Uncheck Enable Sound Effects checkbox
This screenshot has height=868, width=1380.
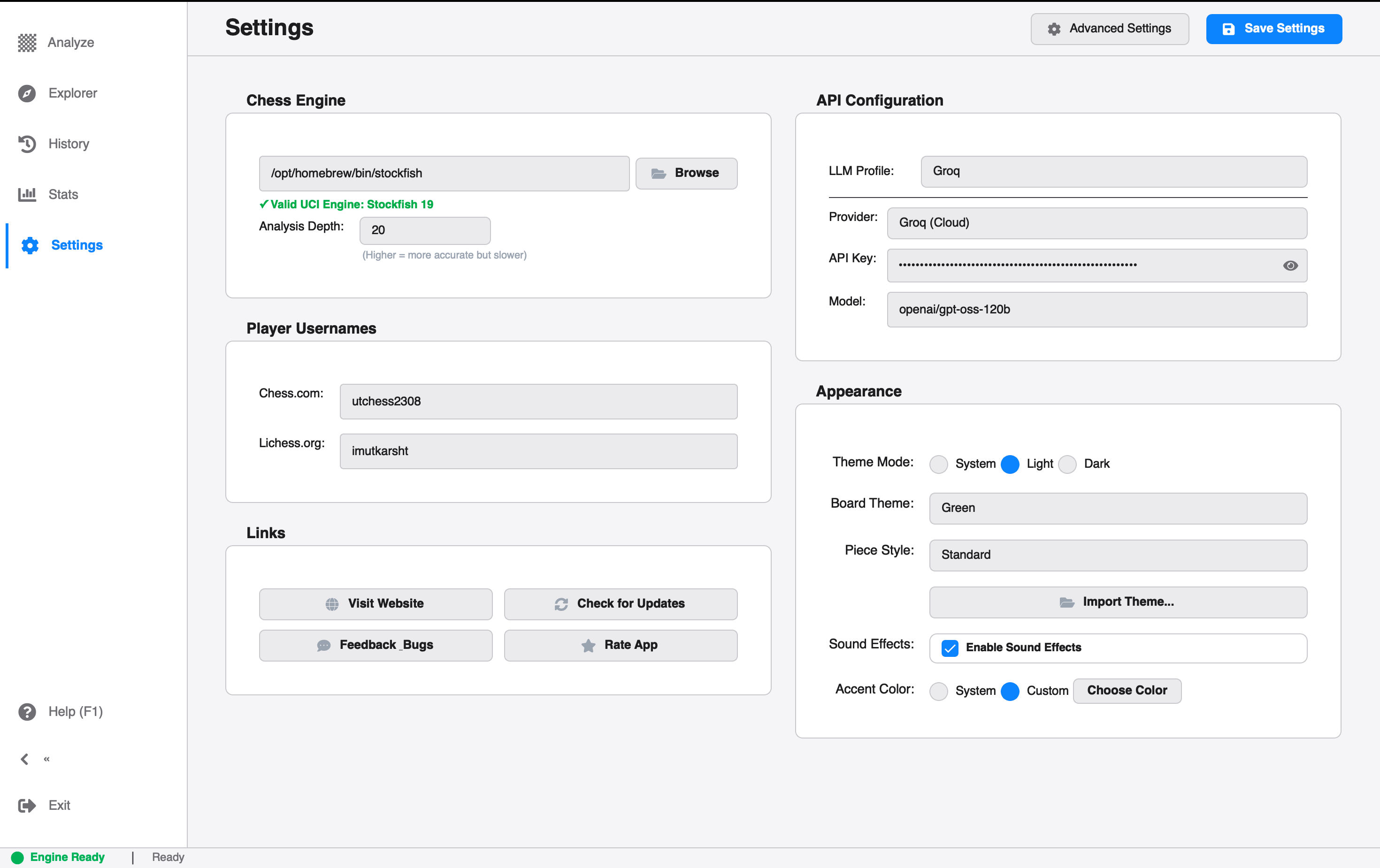[950, 648]
